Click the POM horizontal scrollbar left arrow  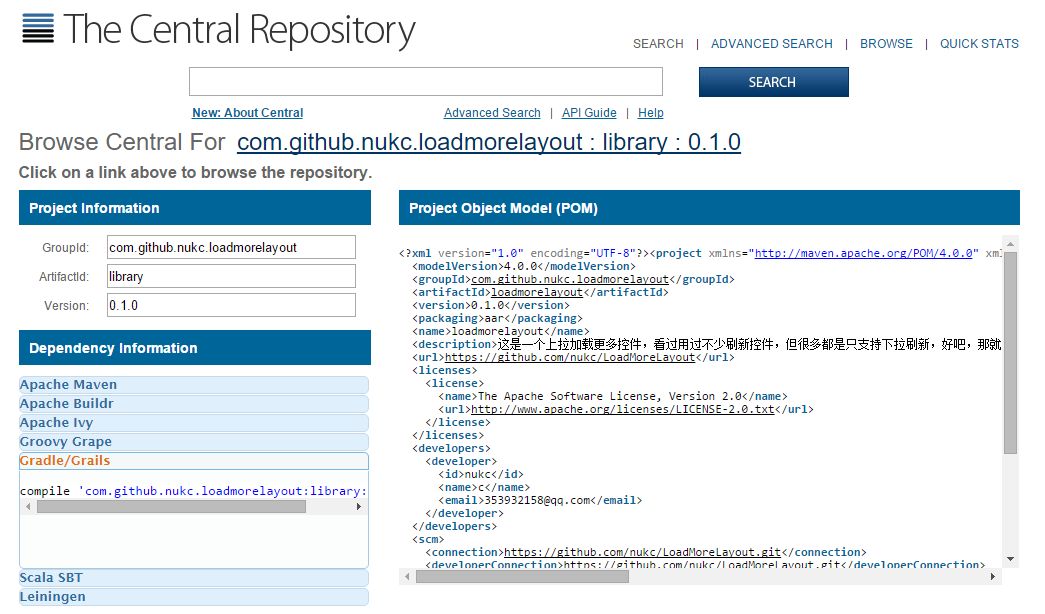tap(407, 577)
